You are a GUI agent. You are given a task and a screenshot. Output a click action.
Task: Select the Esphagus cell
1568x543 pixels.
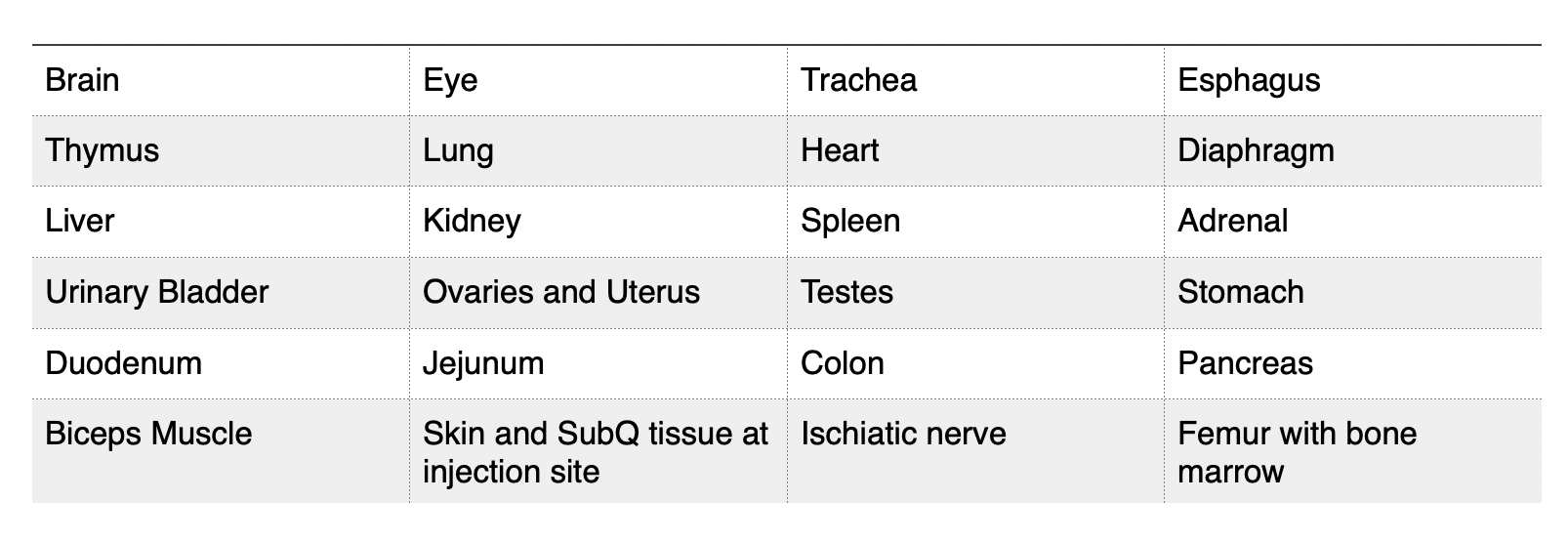click(1249, 80)
